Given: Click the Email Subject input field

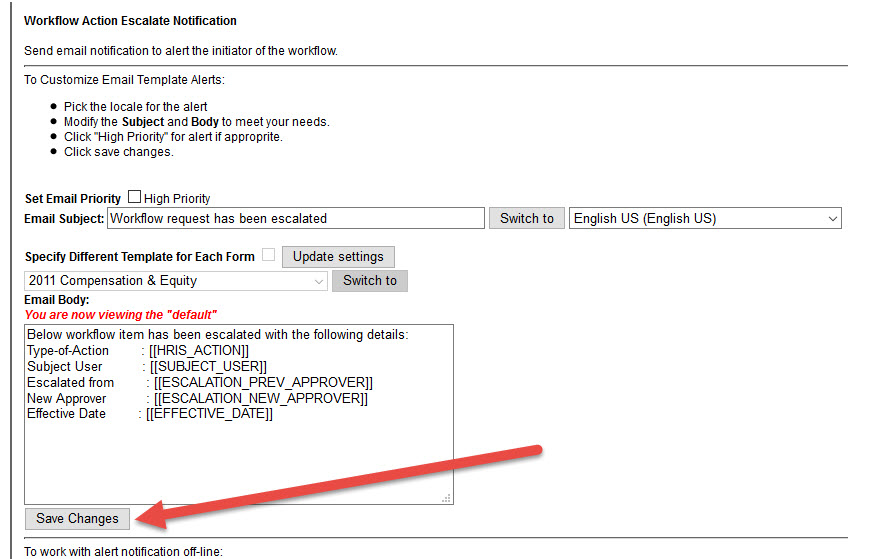Looking at the screenshot, I should coord(296,218).
